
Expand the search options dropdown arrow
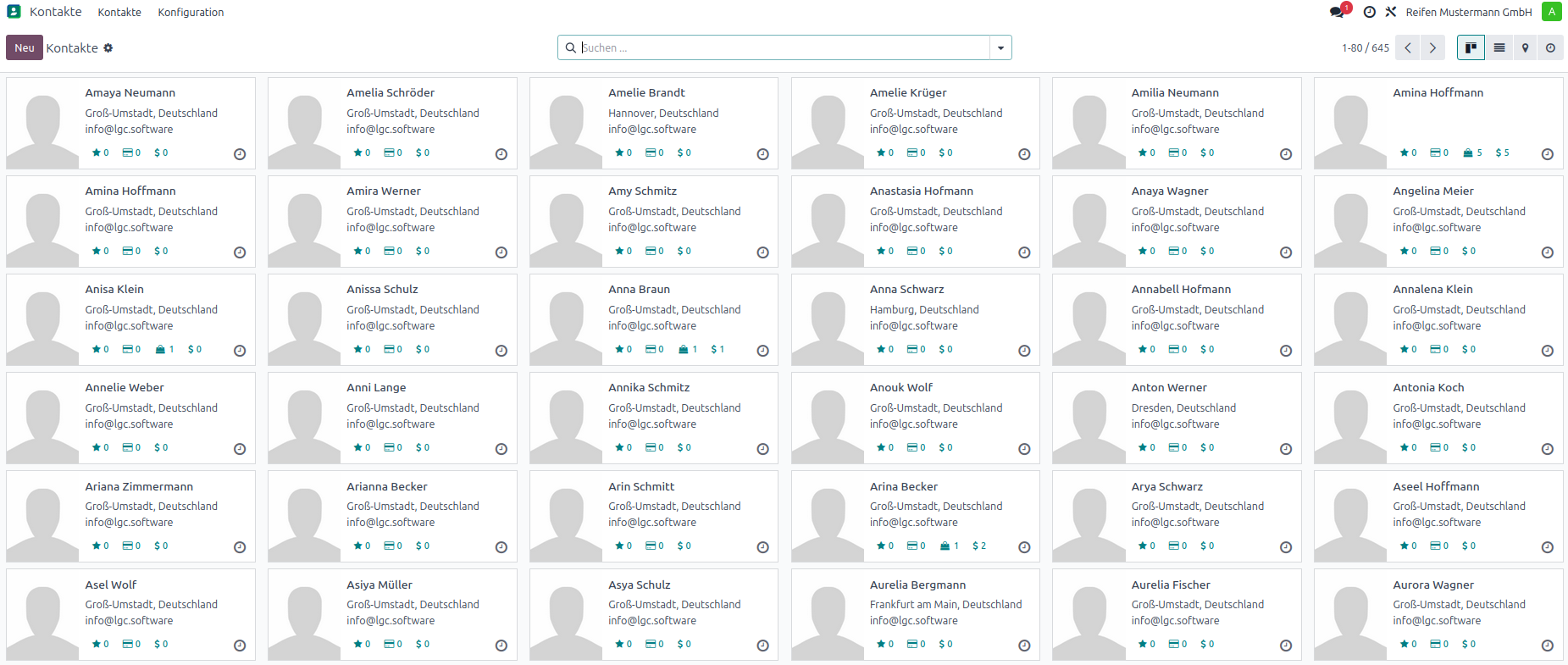[1000, 48]
